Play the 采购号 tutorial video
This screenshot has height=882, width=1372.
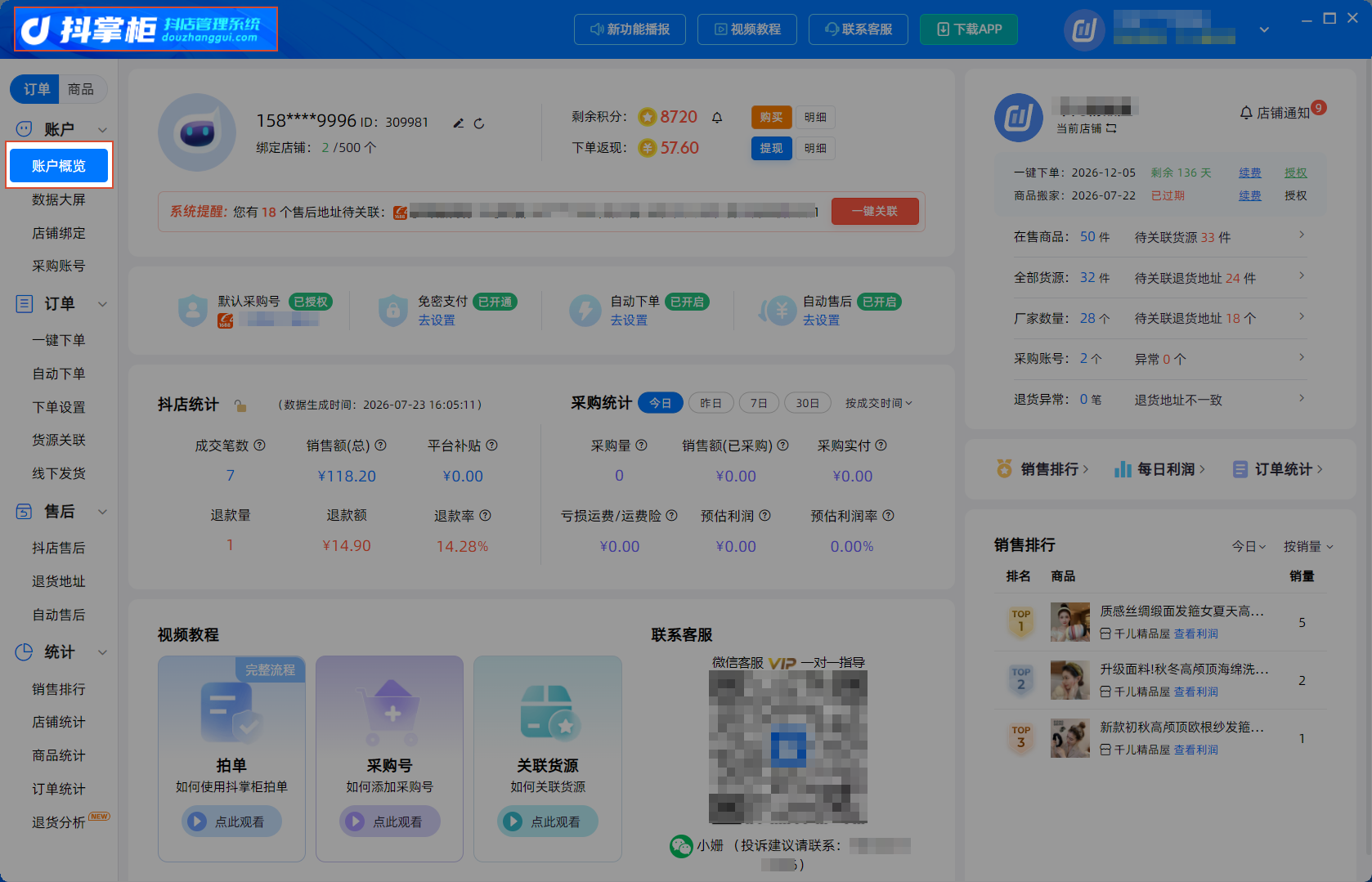click(x=389, y=822)
